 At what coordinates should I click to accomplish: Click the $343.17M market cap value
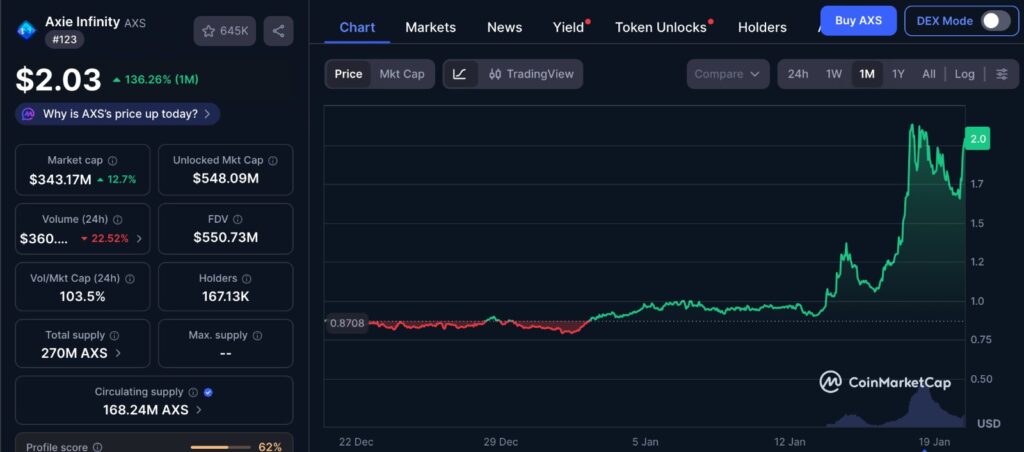point(60,179)
